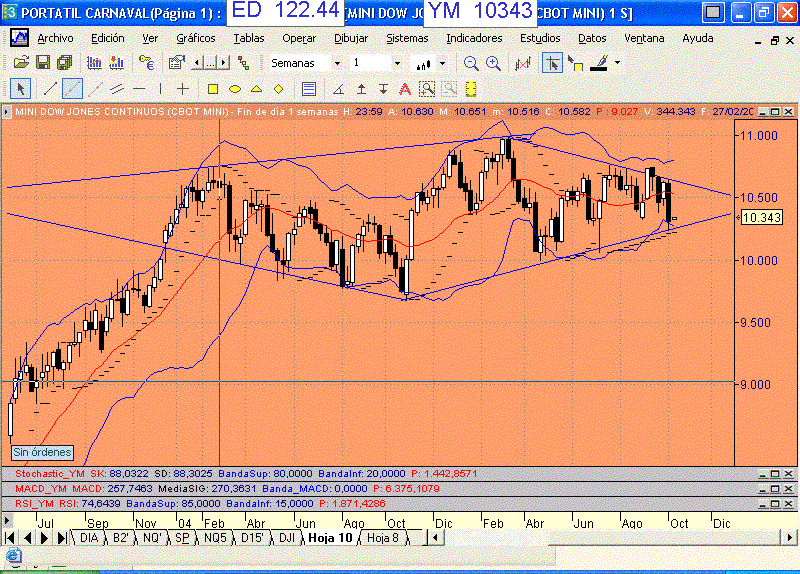This screenshot has width=800, height=574.
Task: Click the save diskette icon
Action: click(40, 62)
